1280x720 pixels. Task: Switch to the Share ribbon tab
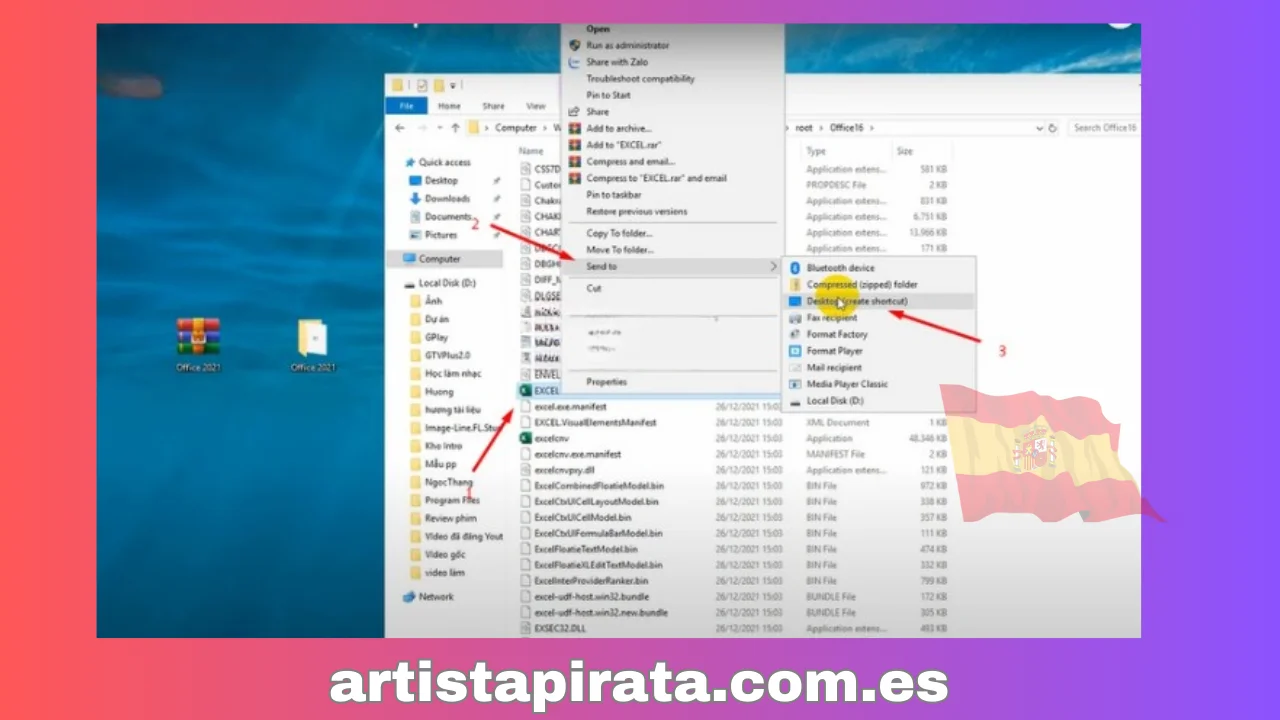tap(493, 106)
